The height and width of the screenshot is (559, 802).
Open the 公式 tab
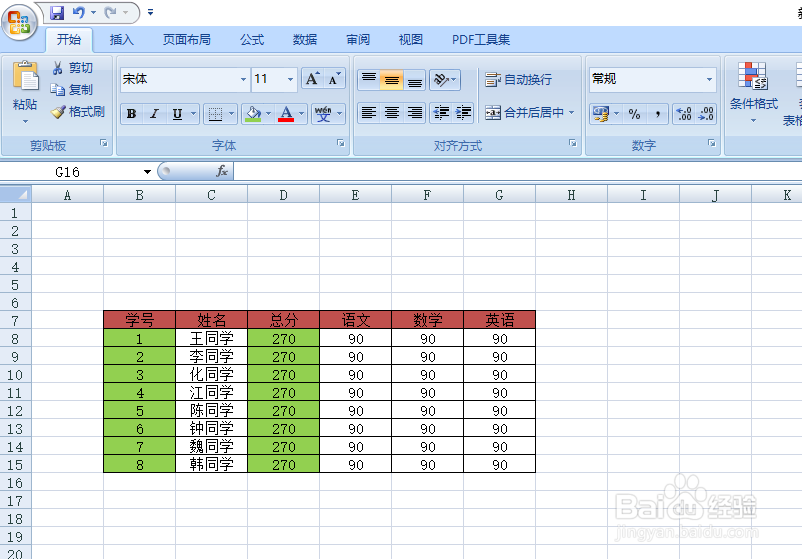[252, 40]
